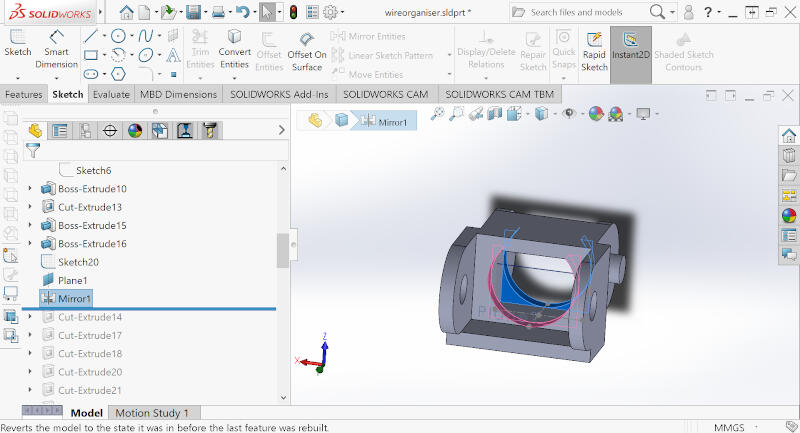This screenshot has height=433, width=800.
Task: Open the SOLIDWORKS logo menu
Action: [50, 13]
